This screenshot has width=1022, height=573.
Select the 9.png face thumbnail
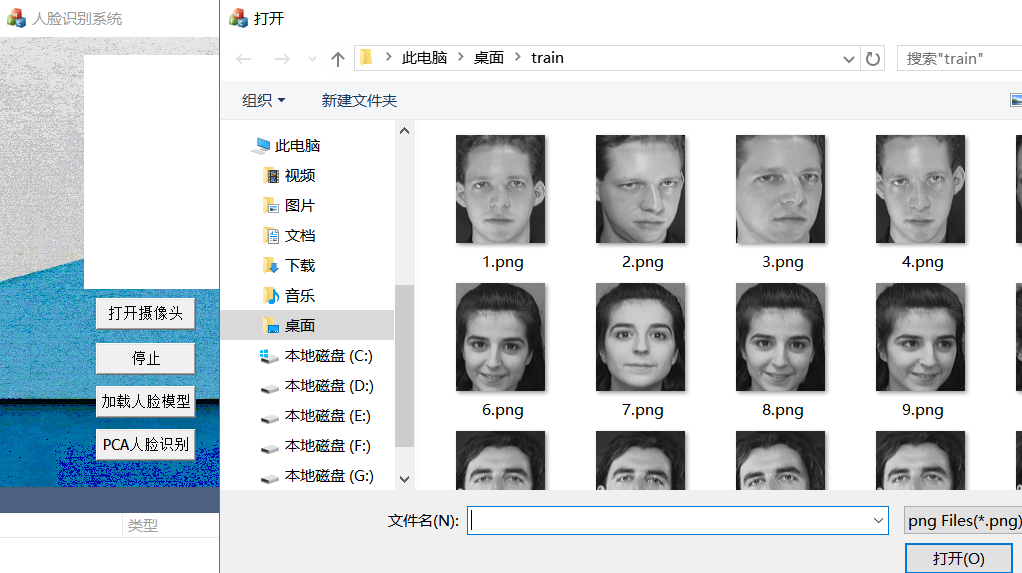pyautogui.click(x=920, y=337)
